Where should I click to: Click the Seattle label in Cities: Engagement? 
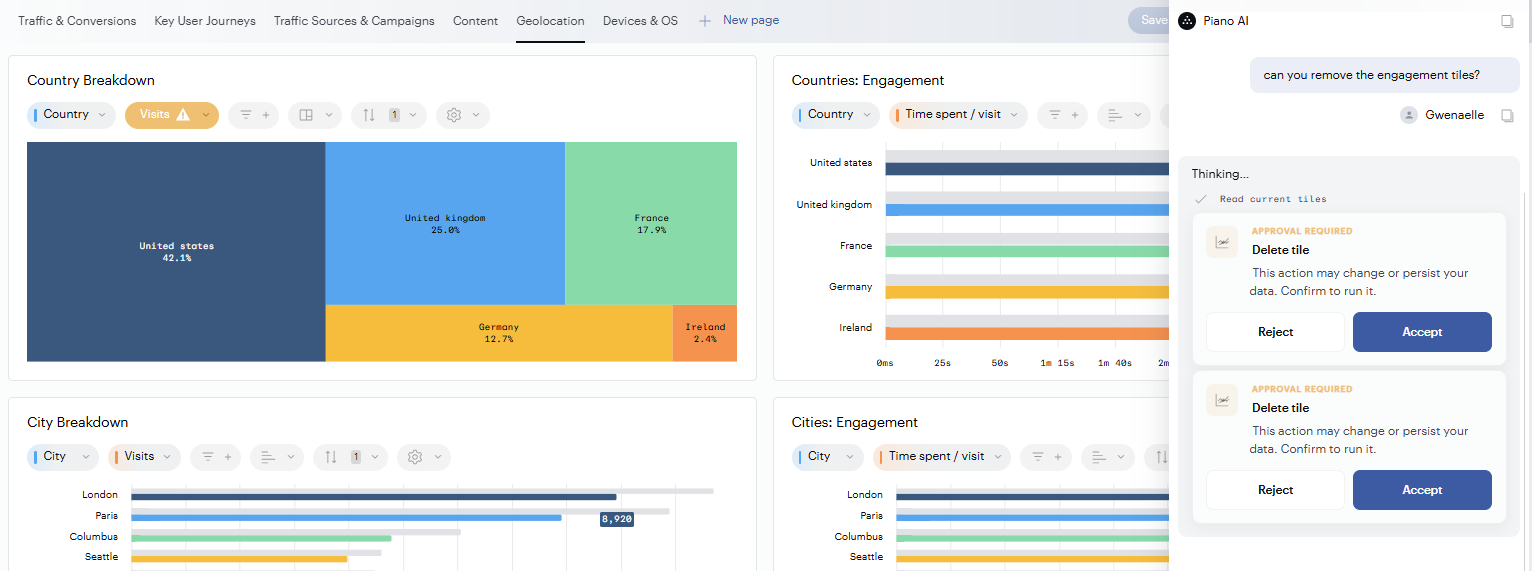pos(867,557)
